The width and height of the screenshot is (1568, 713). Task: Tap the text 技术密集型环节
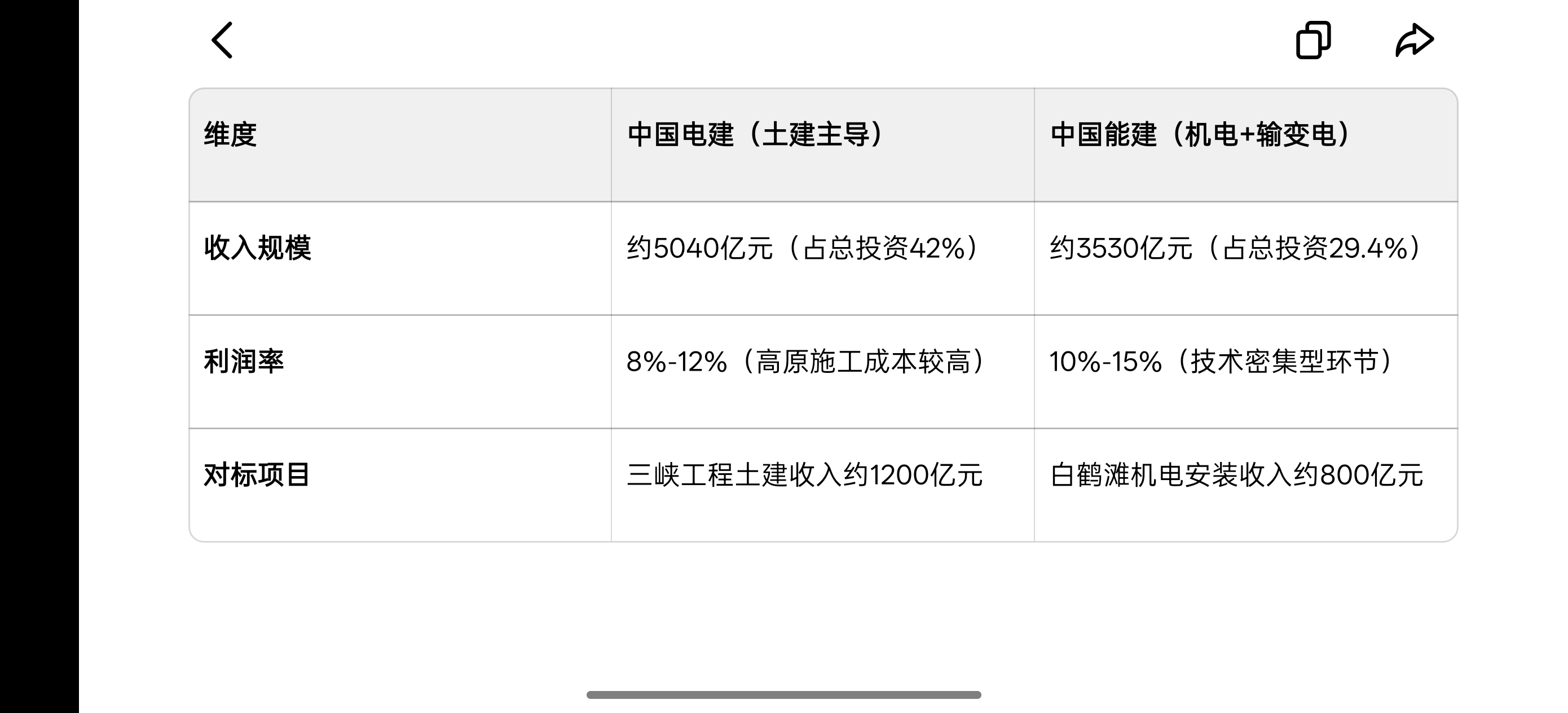coord(1284,362)
